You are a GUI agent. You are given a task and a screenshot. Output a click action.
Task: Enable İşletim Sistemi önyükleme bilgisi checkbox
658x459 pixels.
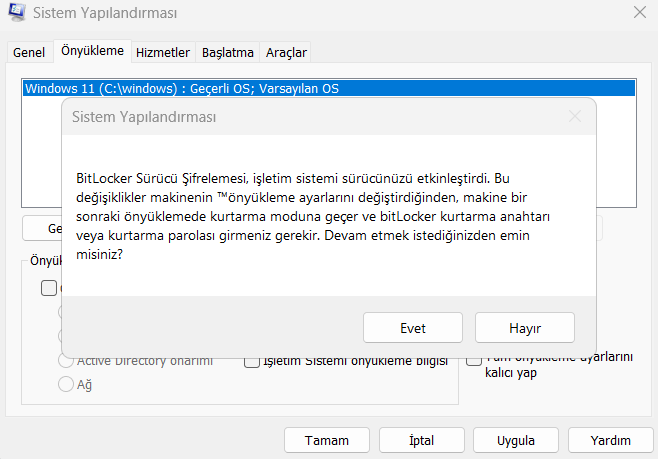253,360
